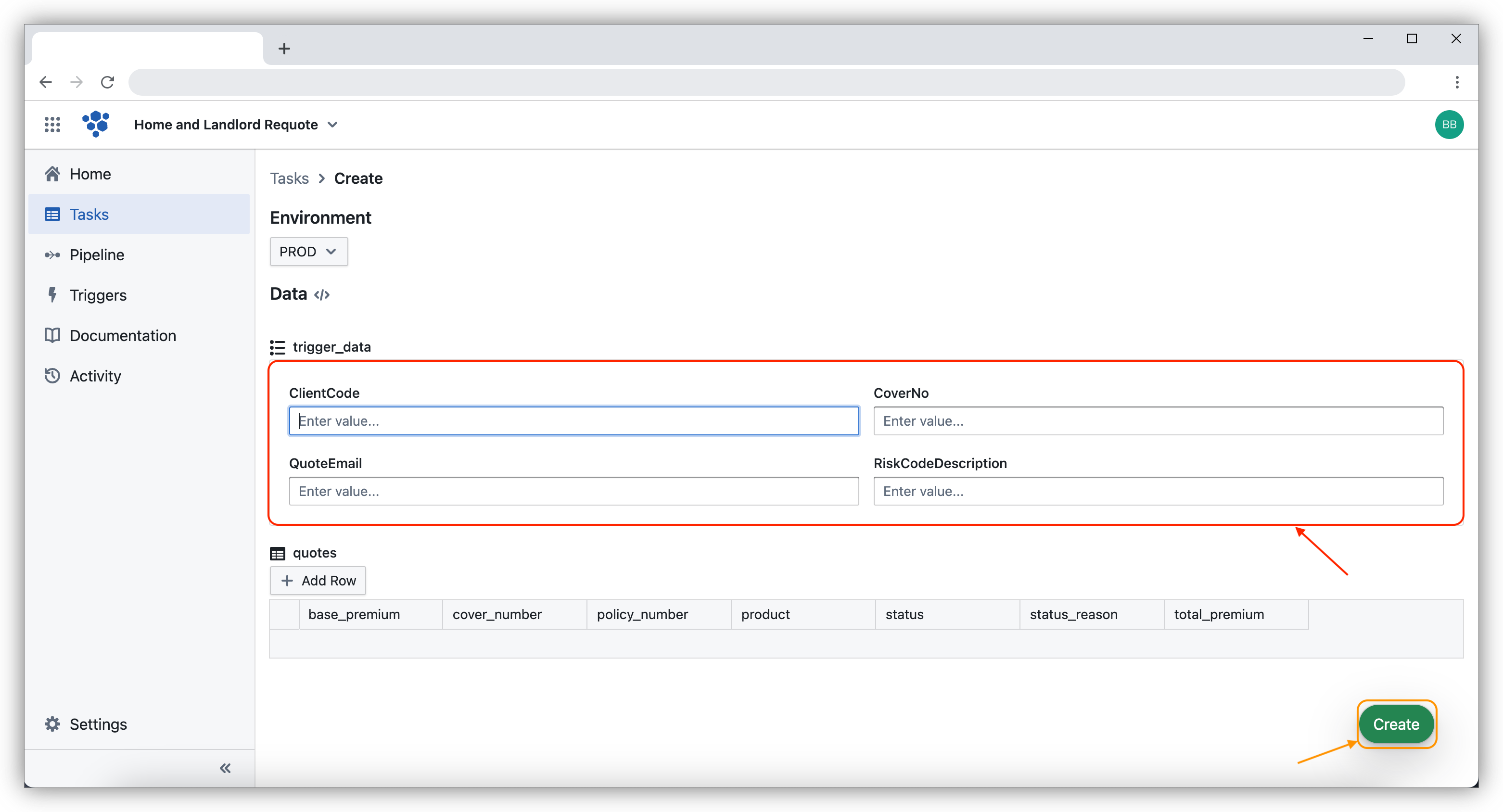Click the trigger_data list icon
The height and width of the screenshot is (812, 1503).
pyautogui.click(x=277, y=348)
